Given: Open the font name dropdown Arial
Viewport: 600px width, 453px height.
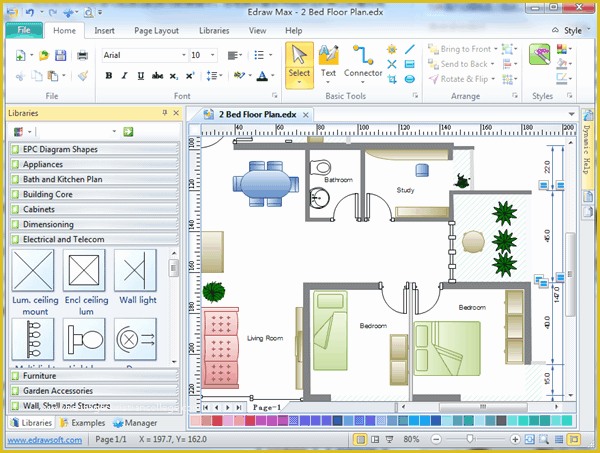Looking at the screenshot, I should (184, 55).
